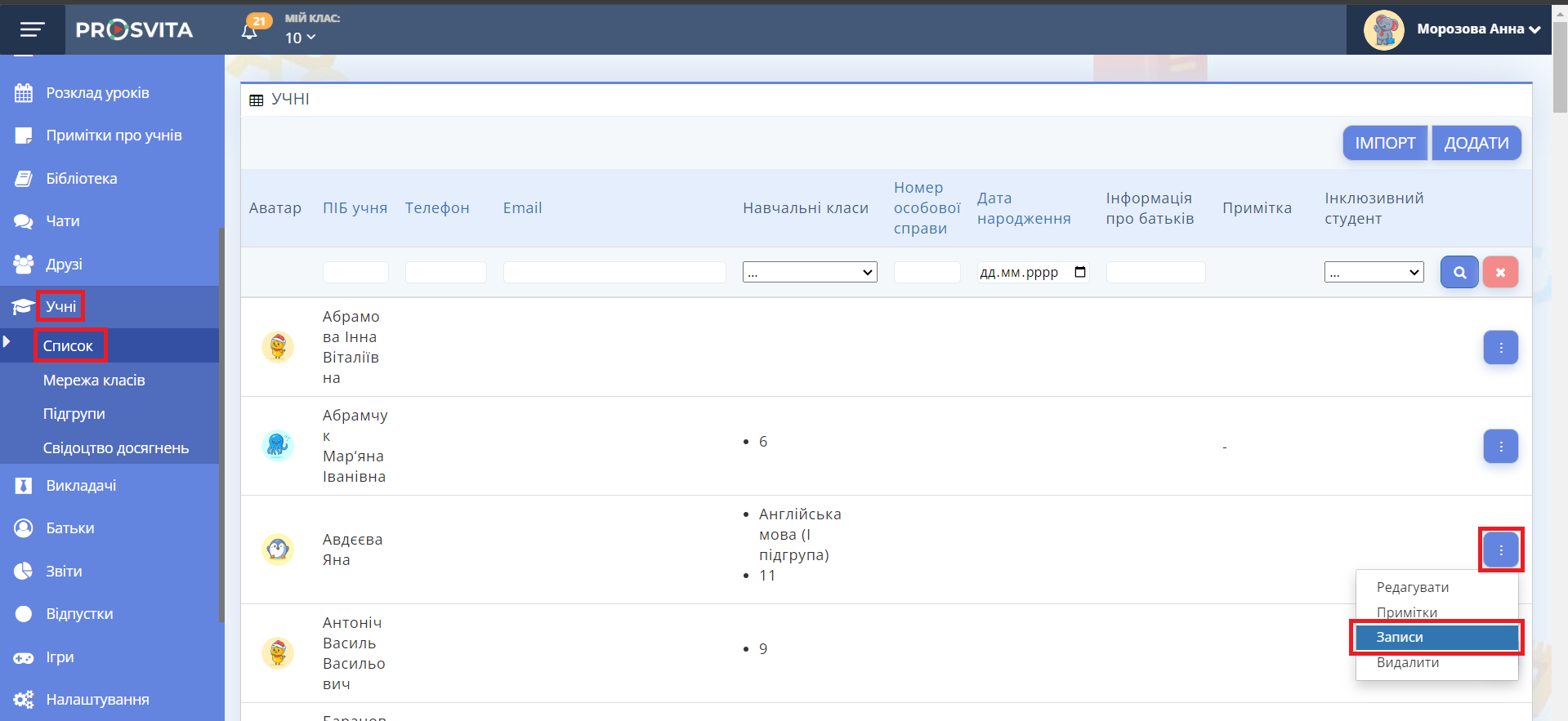
Task: Open three-dot menu for Абрамова Інна
Action: (1500, 347)
